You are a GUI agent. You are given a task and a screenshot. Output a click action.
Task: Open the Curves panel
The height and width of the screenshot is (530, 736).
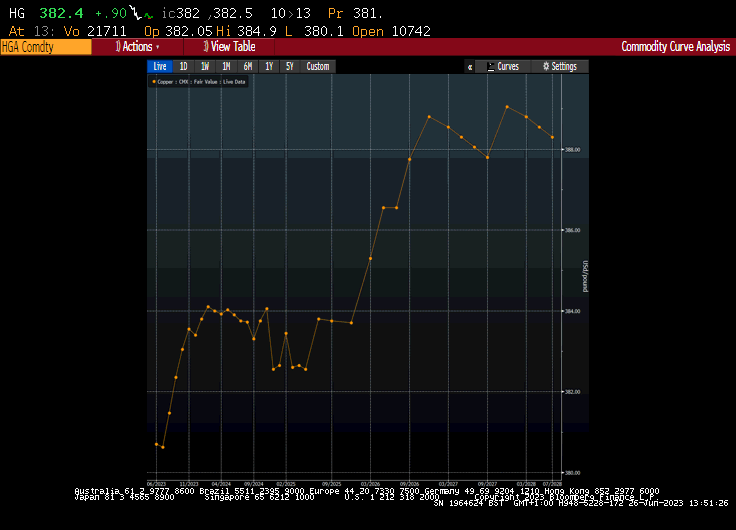click(x=503, y=67)
